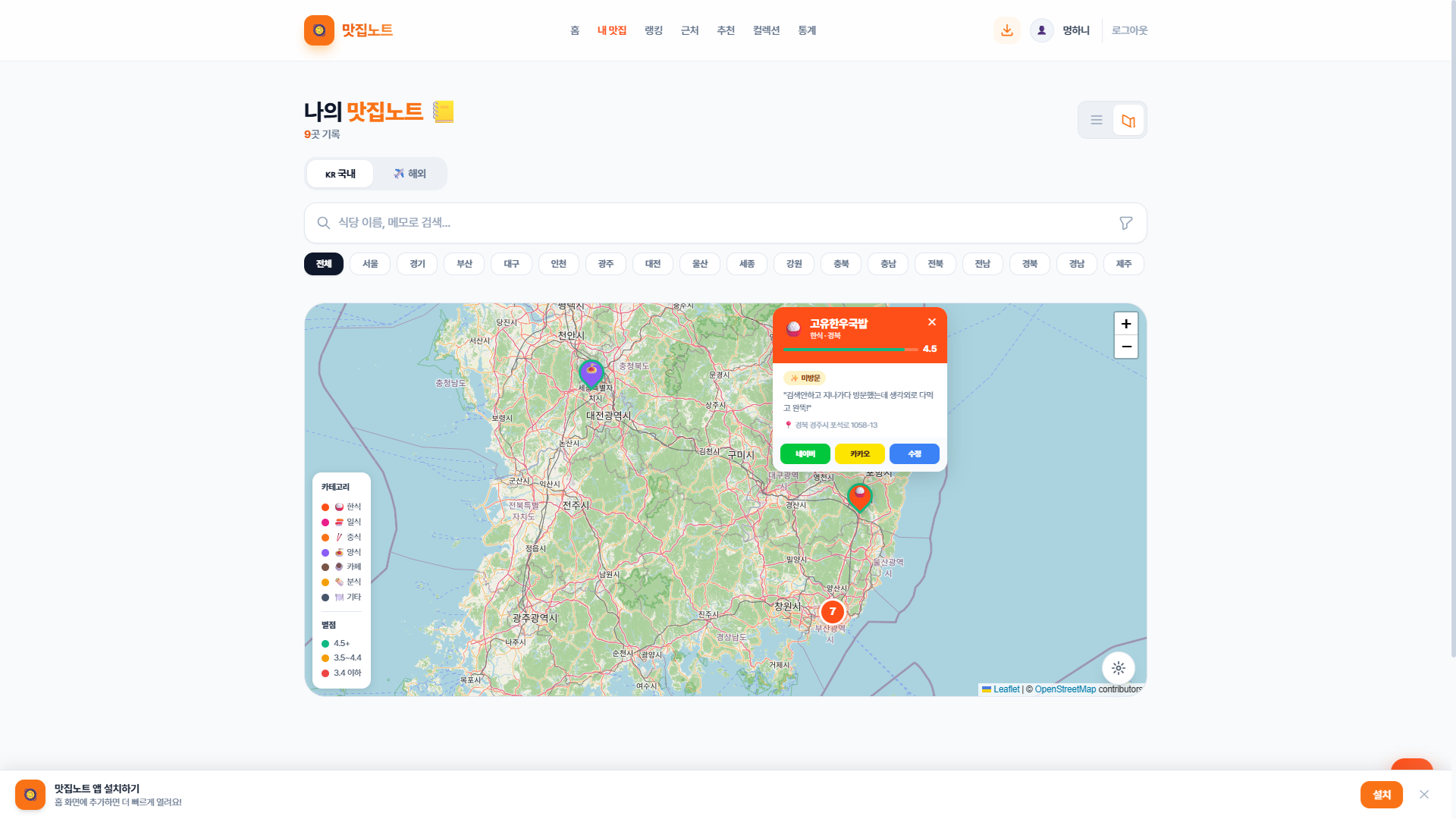This screenshot has height=819, width=1456.
Task: Open the 멍하니 profile avatar
Action: pyautogui.click(x=1042, y=30)
